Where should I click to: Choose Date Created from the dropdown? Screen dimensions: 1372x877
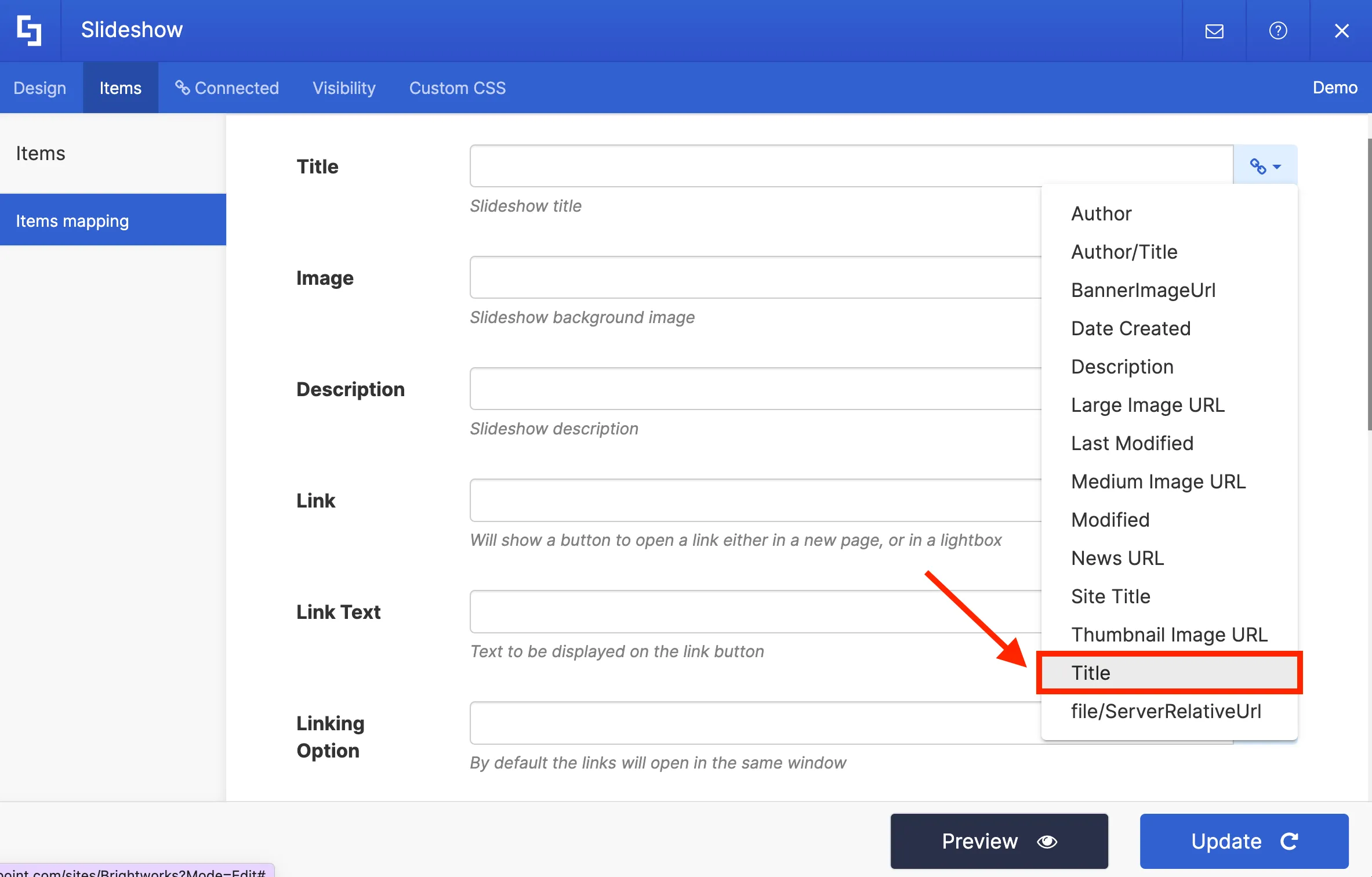(x=1169, y=328)
